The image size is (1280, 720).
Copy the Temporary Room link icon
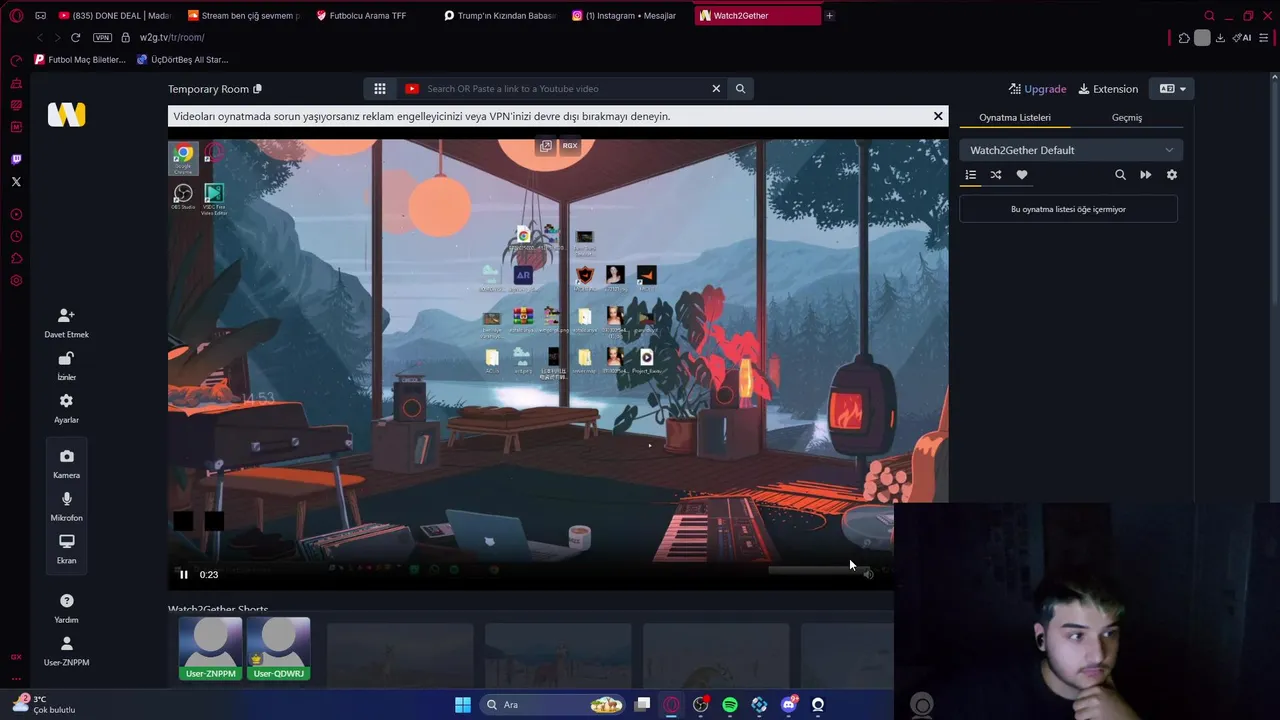point(257,89)
